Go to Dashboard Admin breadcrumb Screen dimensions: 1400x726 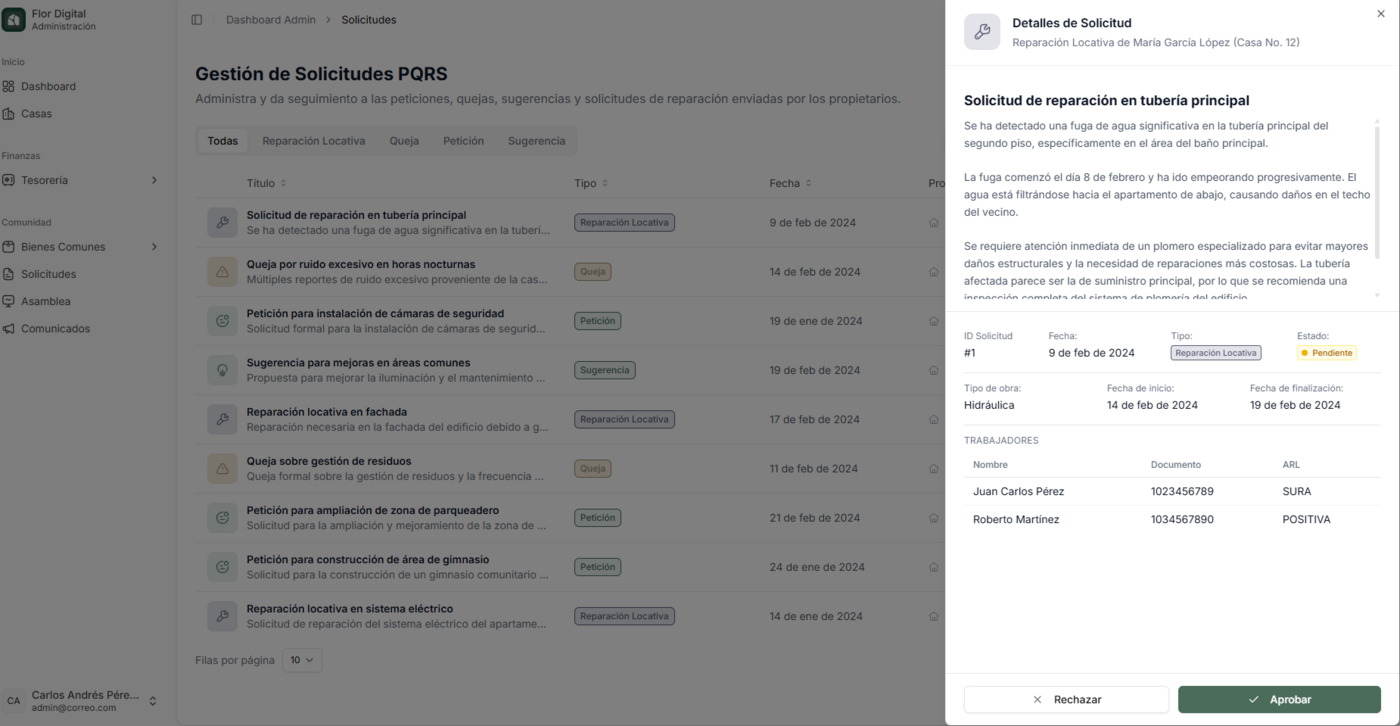click(271, 20)
